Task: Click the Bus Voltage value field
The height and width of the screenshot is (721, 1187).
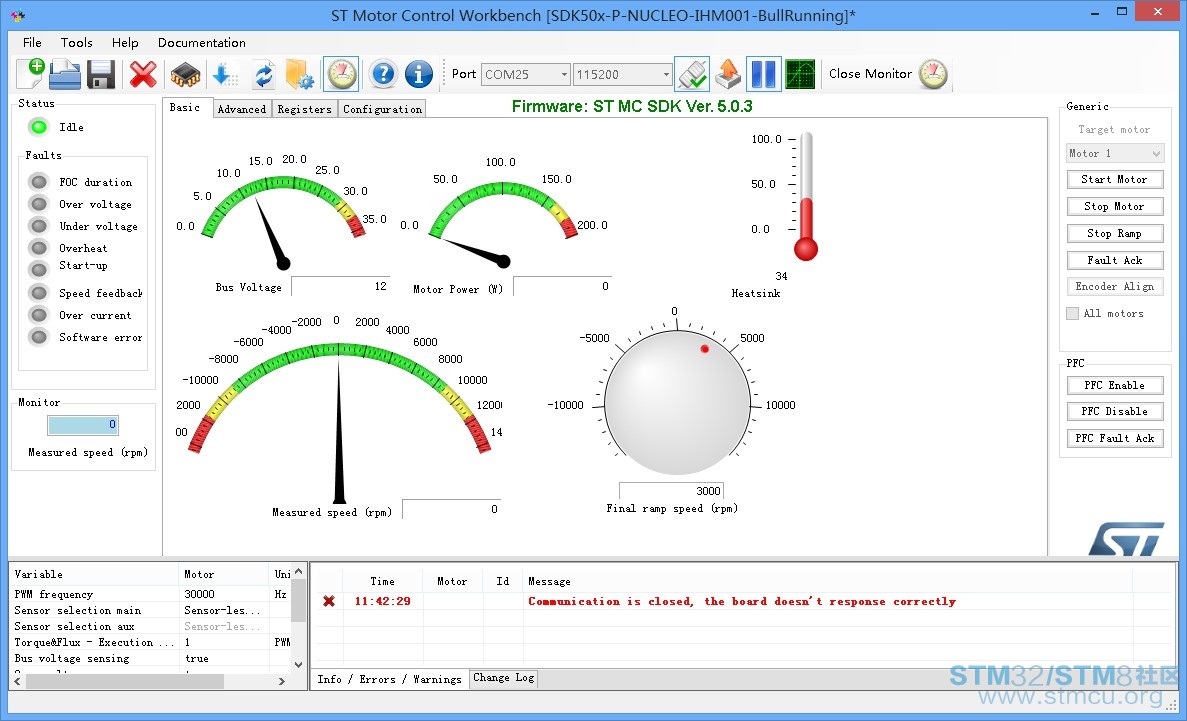Action: (341, 286)
